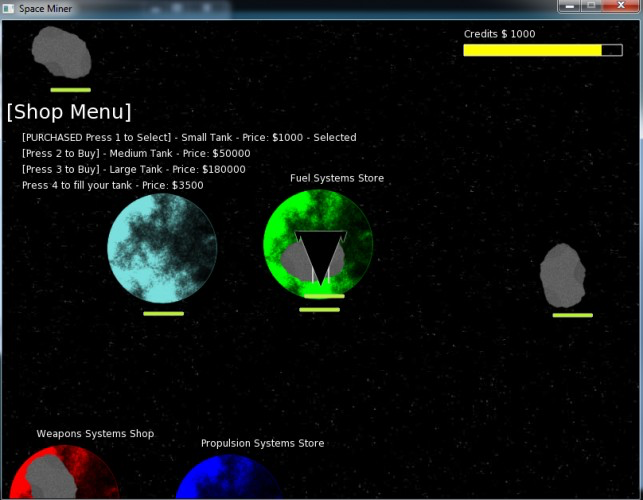Click the Propulsion Systems Store label
The width and height of the screenshot is (643, 500).
pos(262,443)
